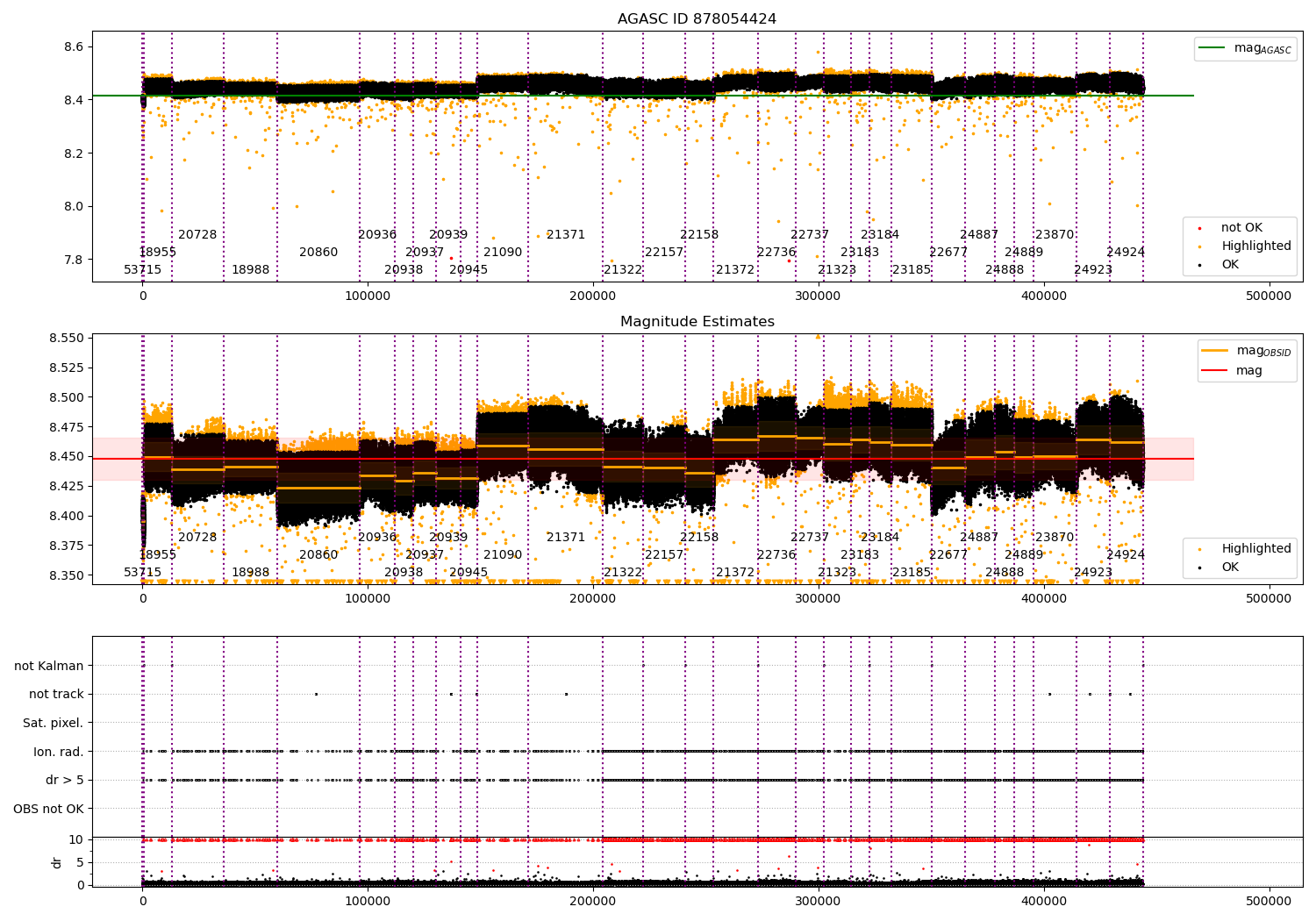Click obsid label 18955 in top plot
The width and height of the screenshot is (1316, 921).
click(x=158, y=253)
